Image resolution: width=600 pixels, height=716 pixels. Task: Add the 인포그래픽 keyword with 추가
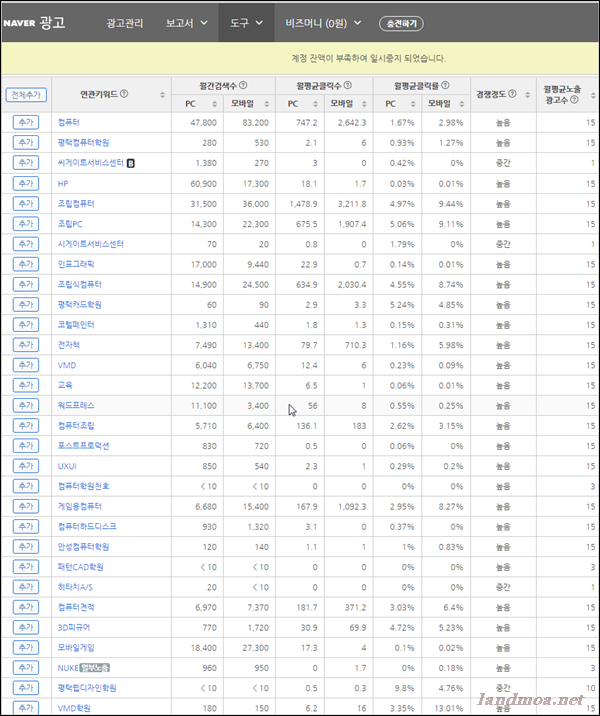pyautogui.click(x=26, y=264)
